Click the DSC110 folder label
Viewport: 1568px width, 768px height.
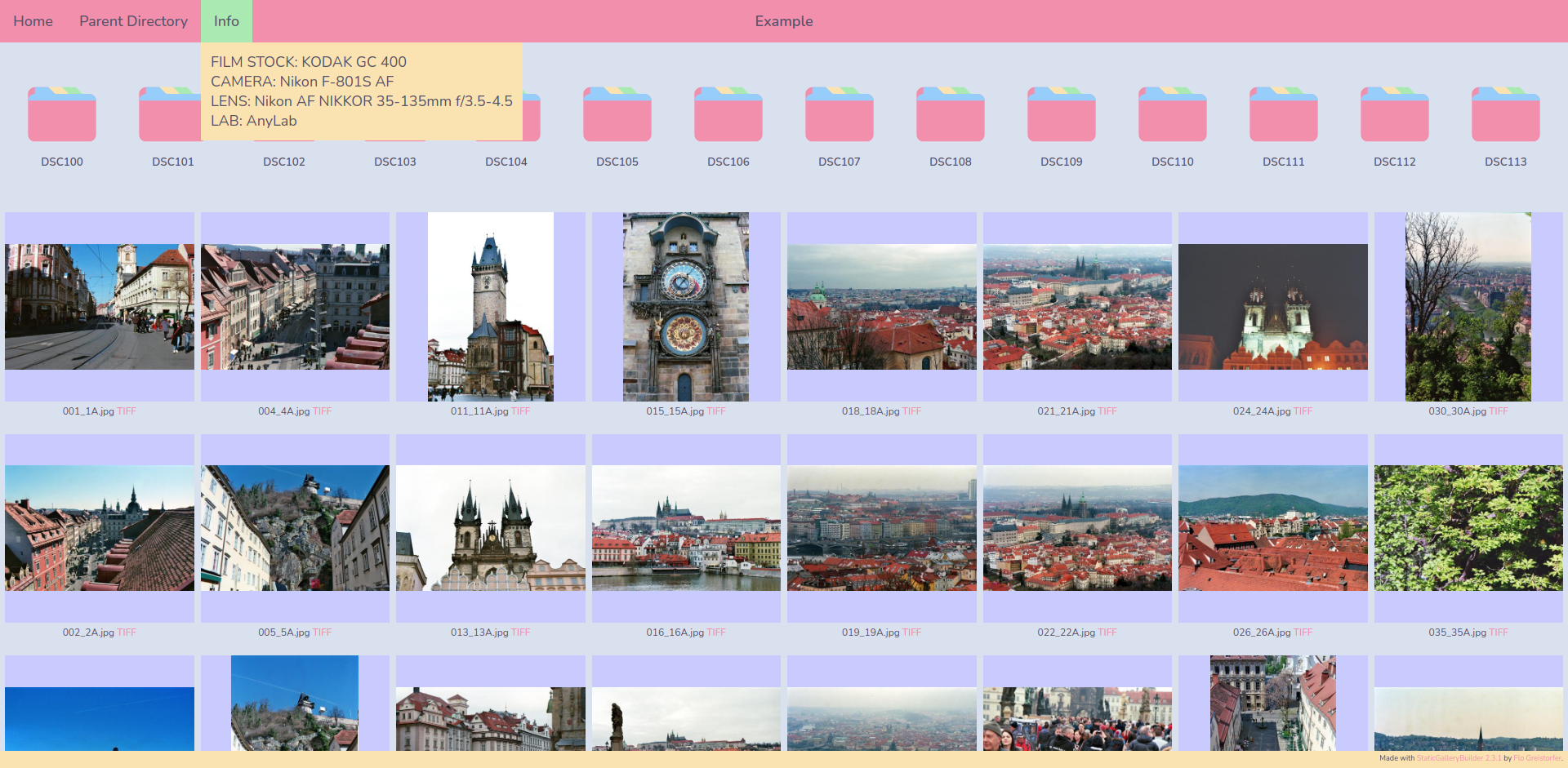(x=1173, y=162)
